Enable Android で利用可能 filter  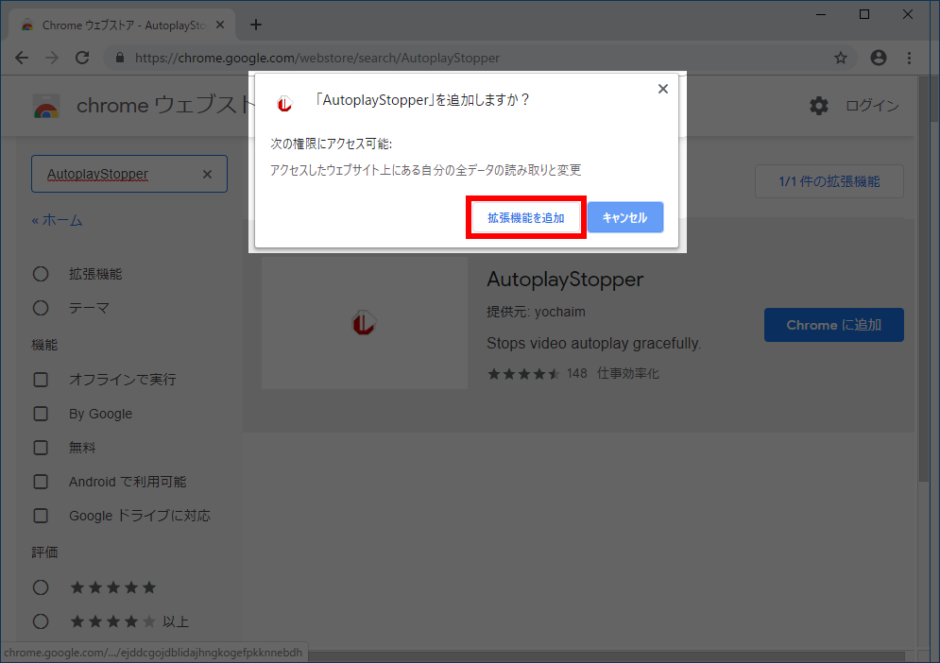40,481
